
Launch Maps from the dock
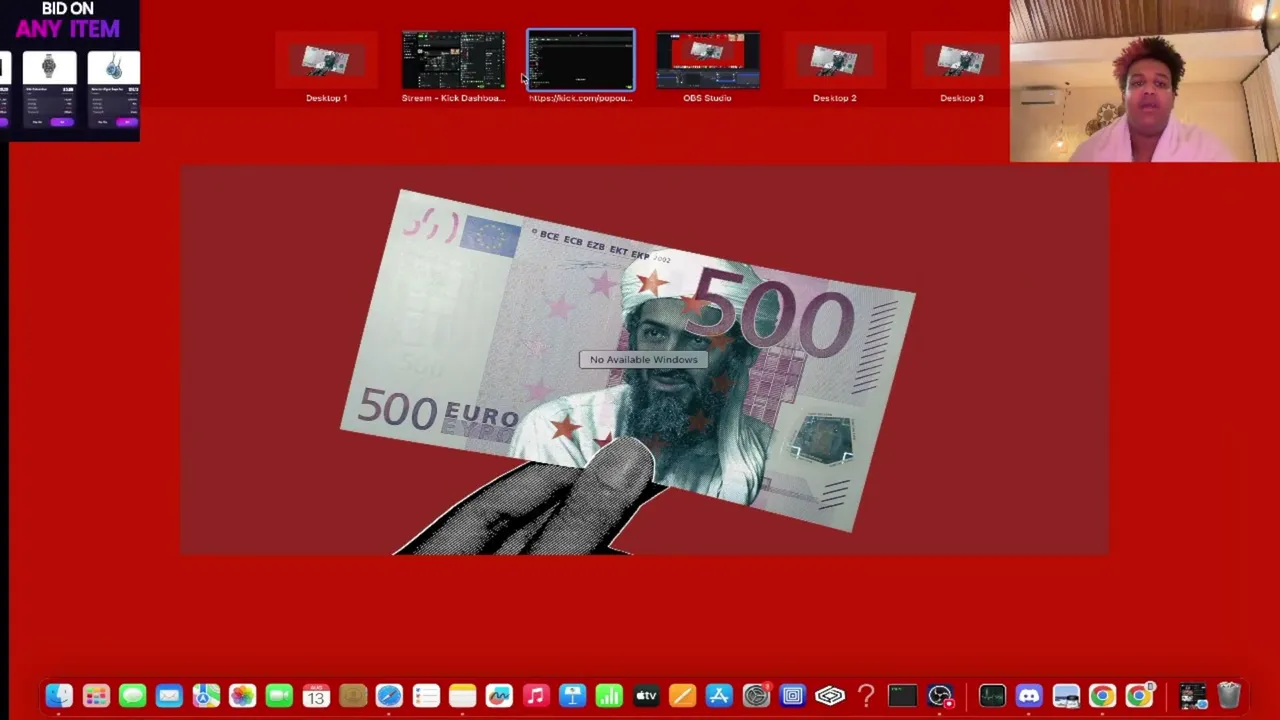[x=206, y=696]
